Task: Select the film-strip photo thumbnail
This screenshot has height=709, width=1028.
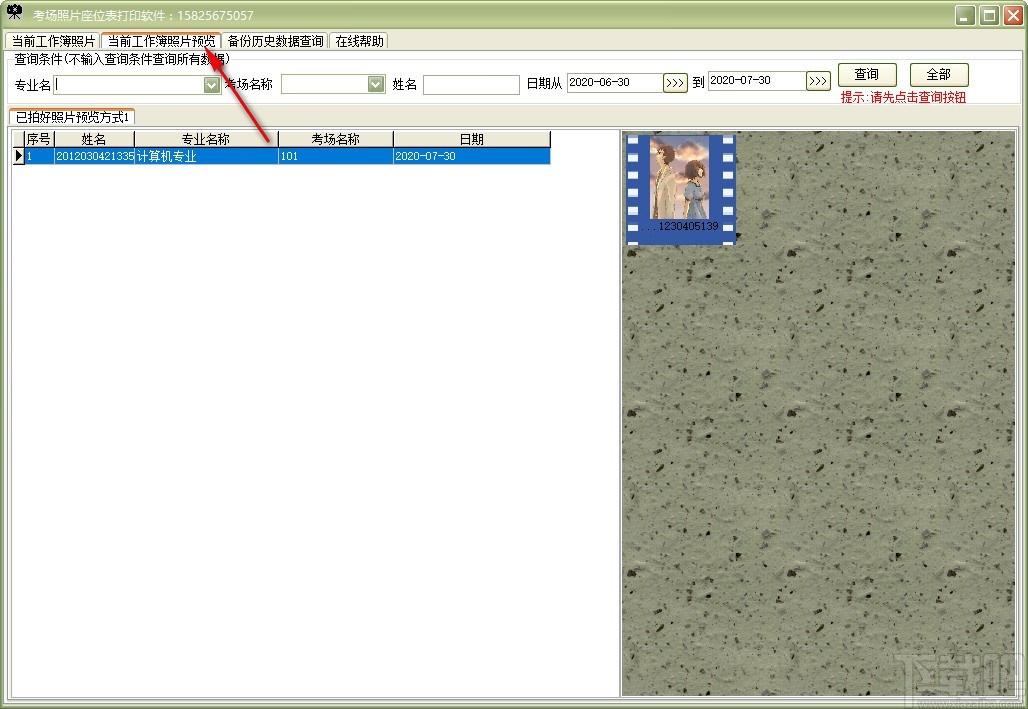Action: pyautogui.click(x=681, y=190)
